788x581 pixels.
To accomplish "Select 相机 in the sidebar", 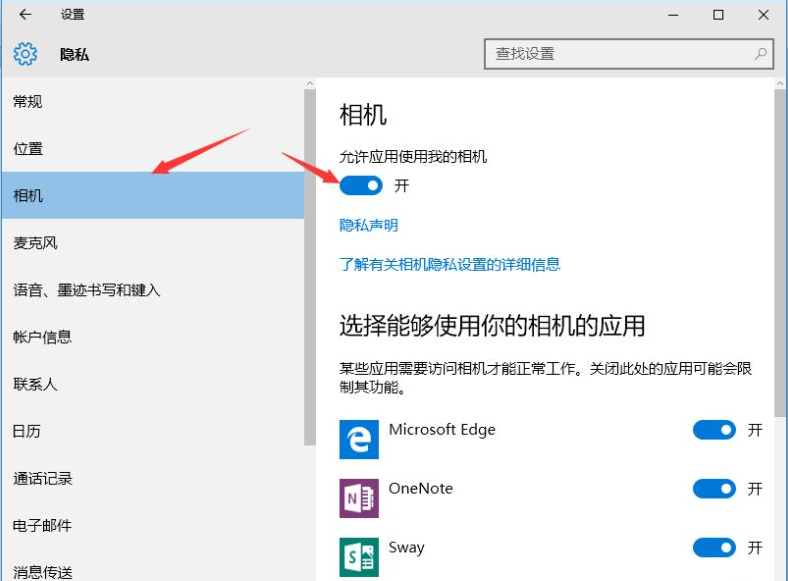I will 153,195.
